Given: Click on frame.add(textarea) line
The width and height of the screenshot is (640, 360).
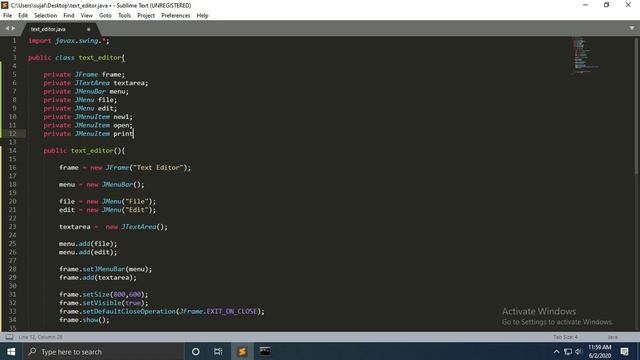Looking at the screenshot, I should 98,278.
